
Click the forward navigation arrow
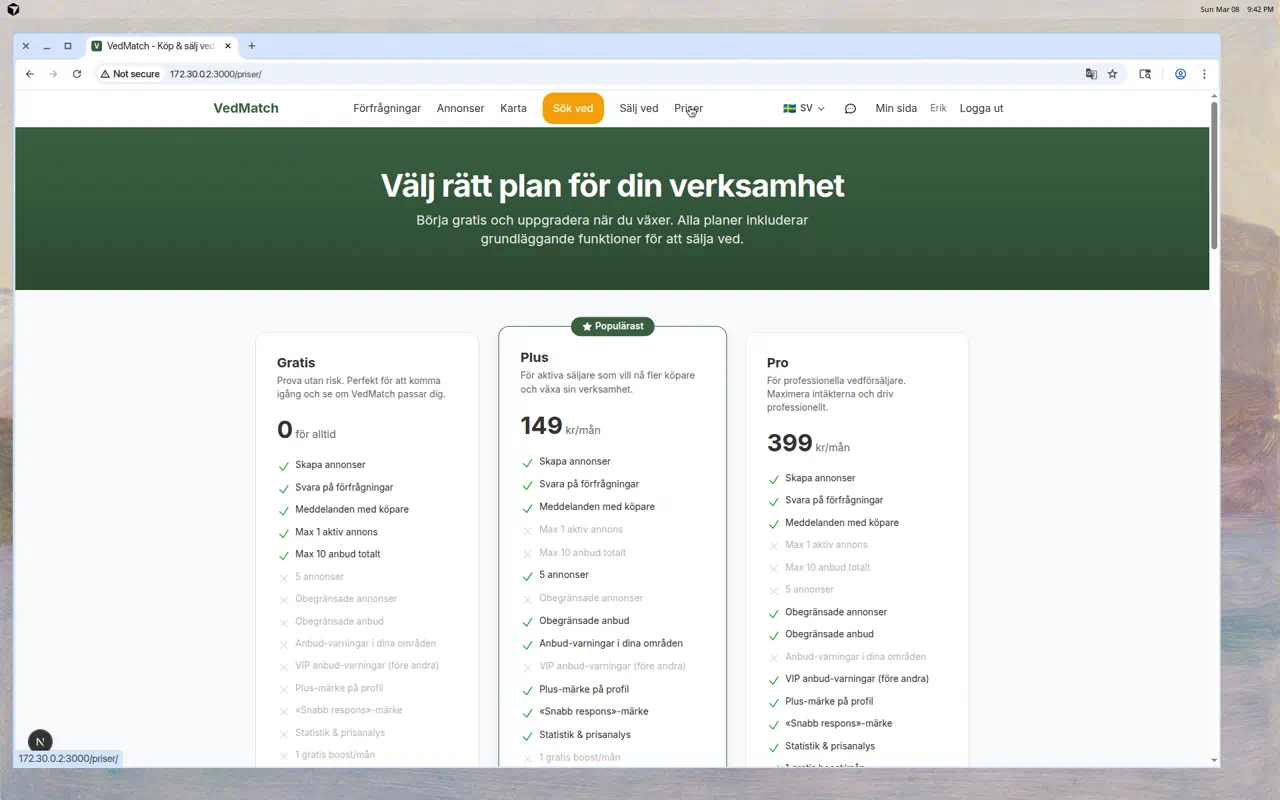click(53, 74)
